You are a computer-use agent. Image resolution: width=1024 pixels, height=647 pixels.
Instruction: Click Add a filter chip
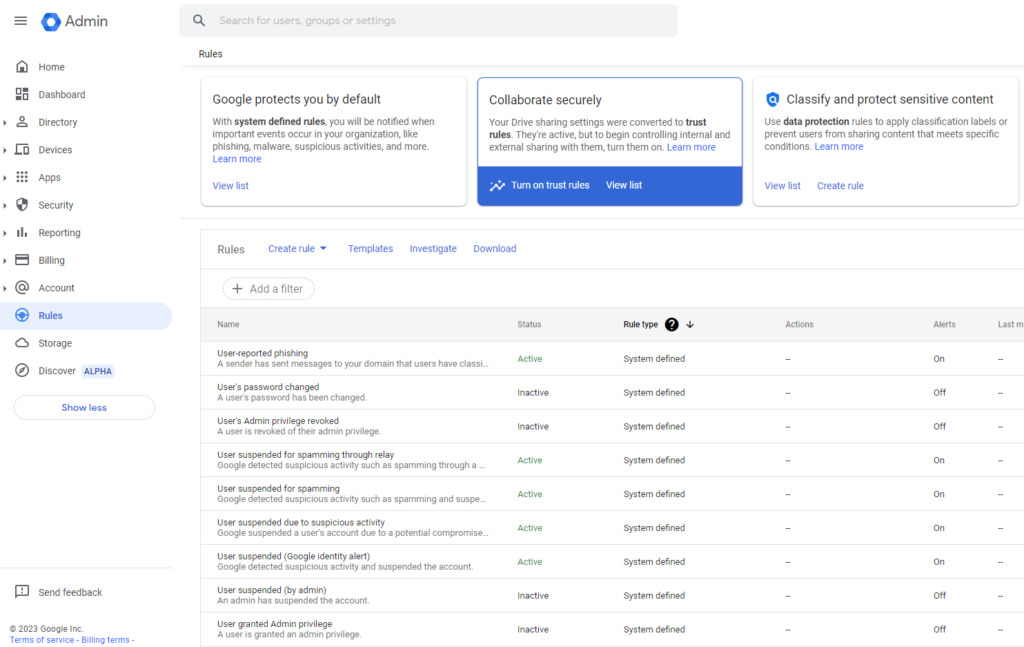click(268, 289)
